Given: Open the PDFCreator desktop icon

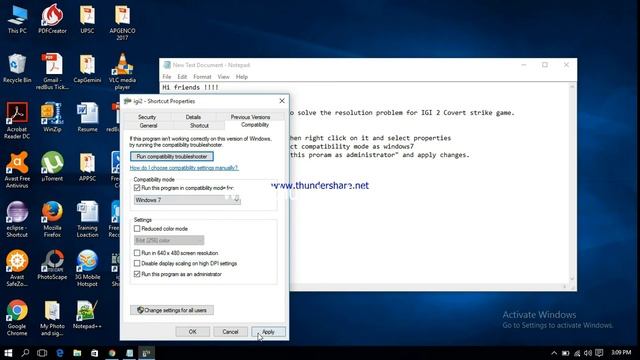Looking at the screenshot, I should [x=52, y=19].
